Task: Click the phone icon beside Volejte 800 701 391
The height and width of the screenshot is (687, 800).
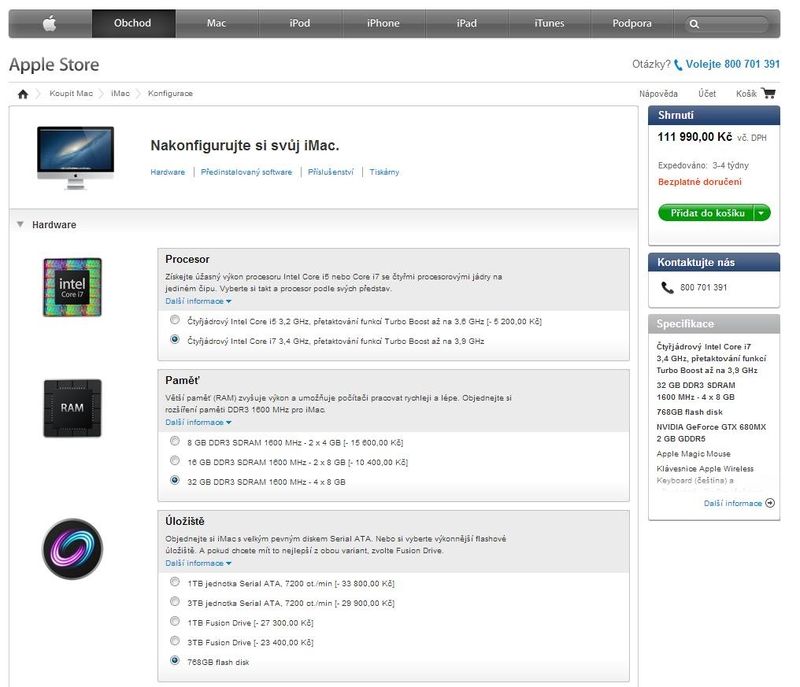Action: 678,65
